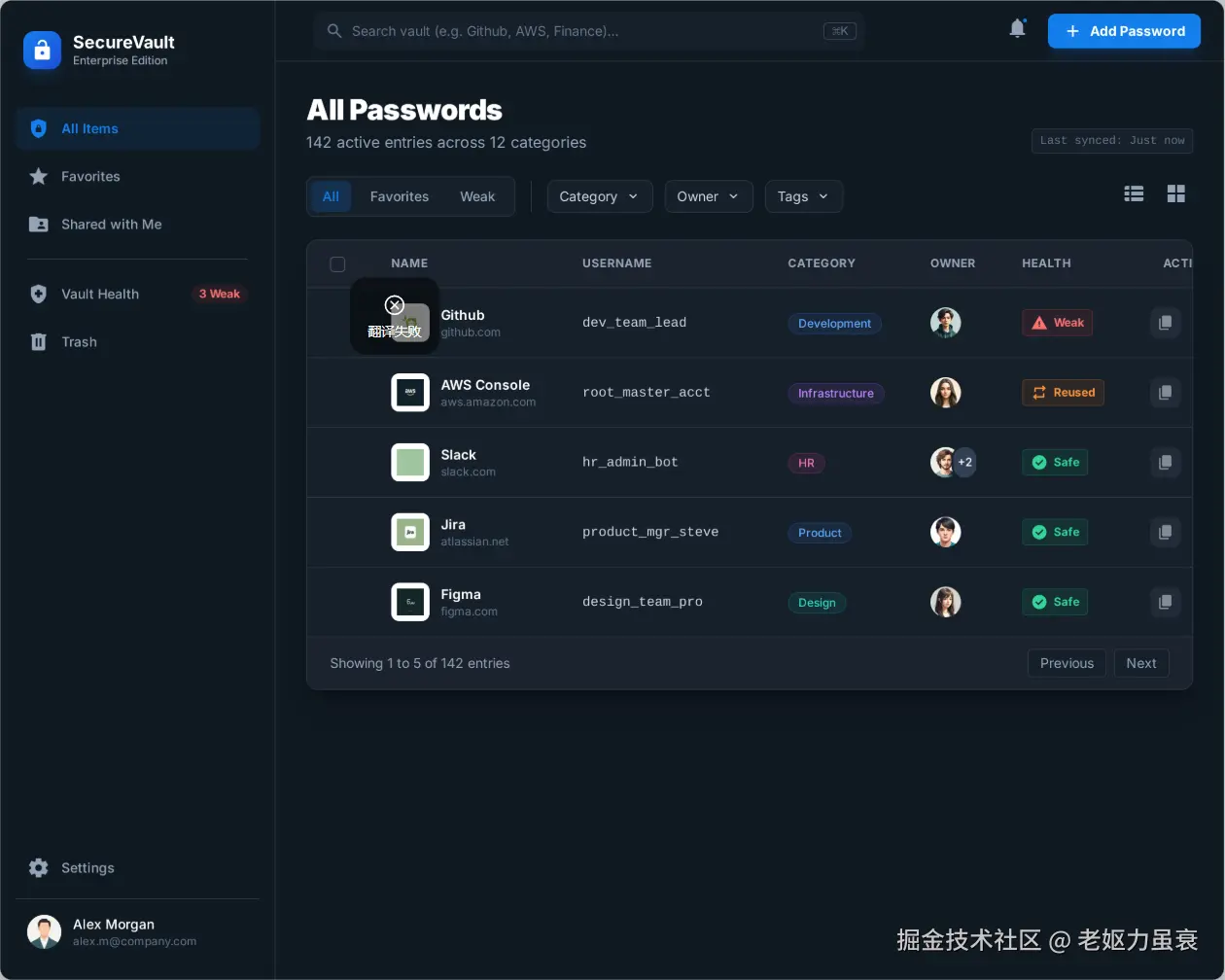Click the SecureVault lock logo icon
This screenshot has width=1225, height=980.
(42, 51)
